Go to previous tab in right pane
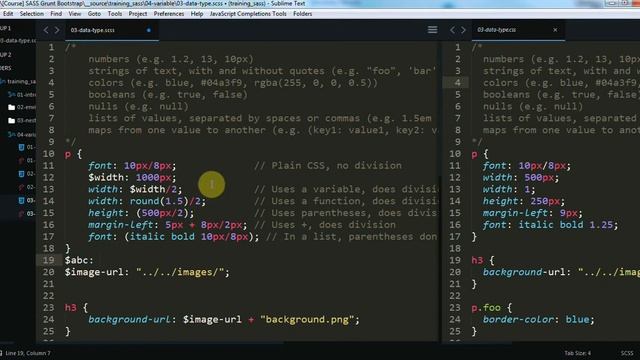The height and width of the screenshot is (360, 640). point(452,30)
